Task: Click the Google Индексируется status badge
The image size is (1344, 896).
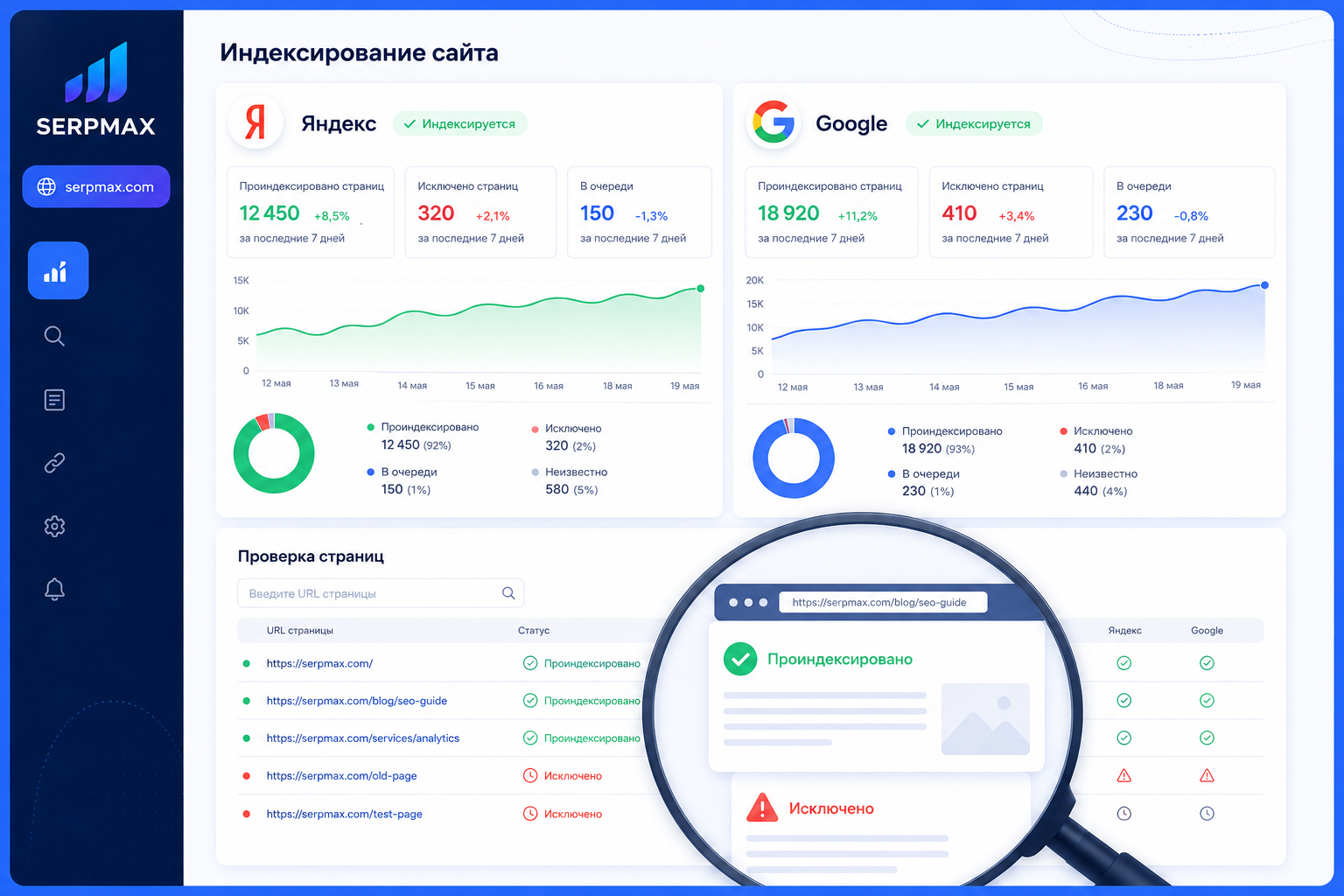Action: pos(974,123)
